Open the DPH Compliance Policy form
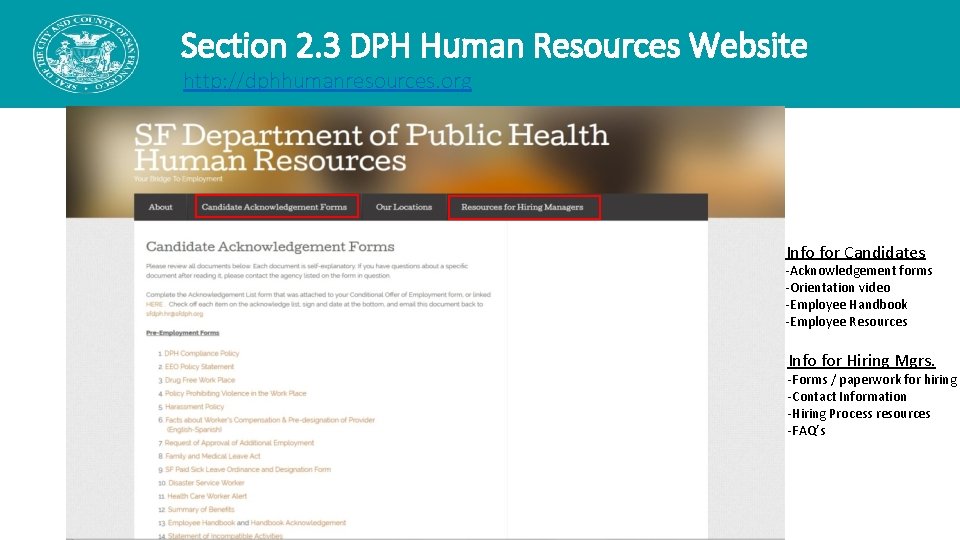 coord(201,353)
